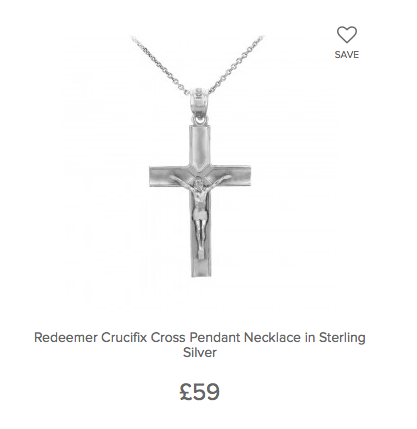This screenshot has height=429, width=417.
Task: Click the necklace chain on the left side
Action: 161,65
